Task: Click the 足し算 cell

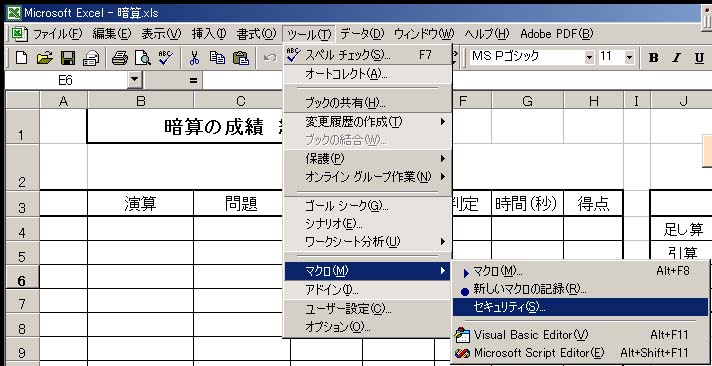Action: [x=683, y=230]
